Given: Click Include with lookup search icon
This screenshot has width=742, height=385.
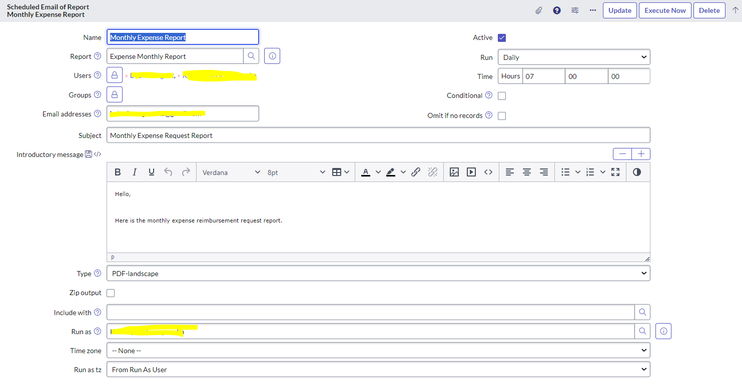Looking at the screenshot, I should point(642,312).
